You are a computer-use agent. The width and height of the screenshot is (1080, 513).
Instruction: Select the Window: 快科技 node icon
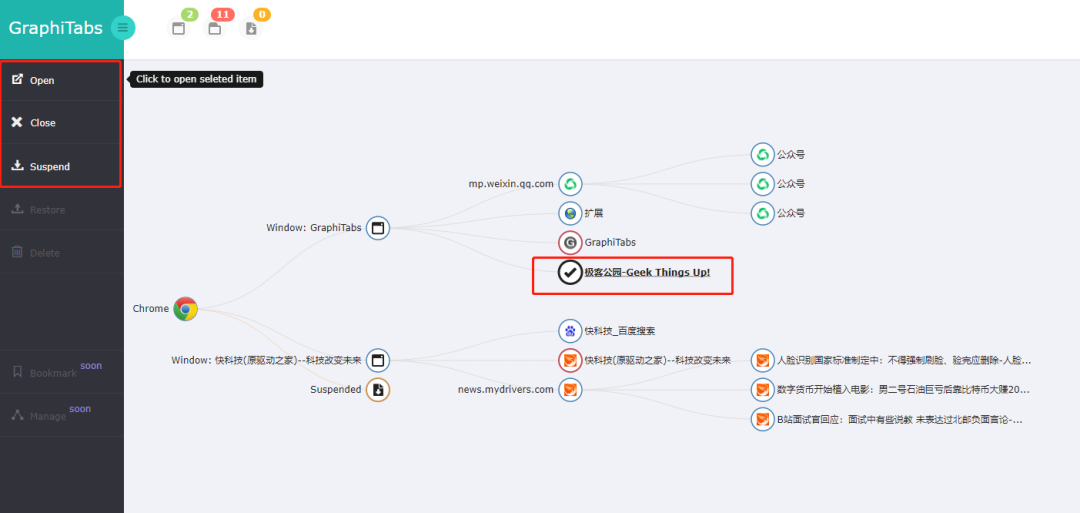(377, 360)
